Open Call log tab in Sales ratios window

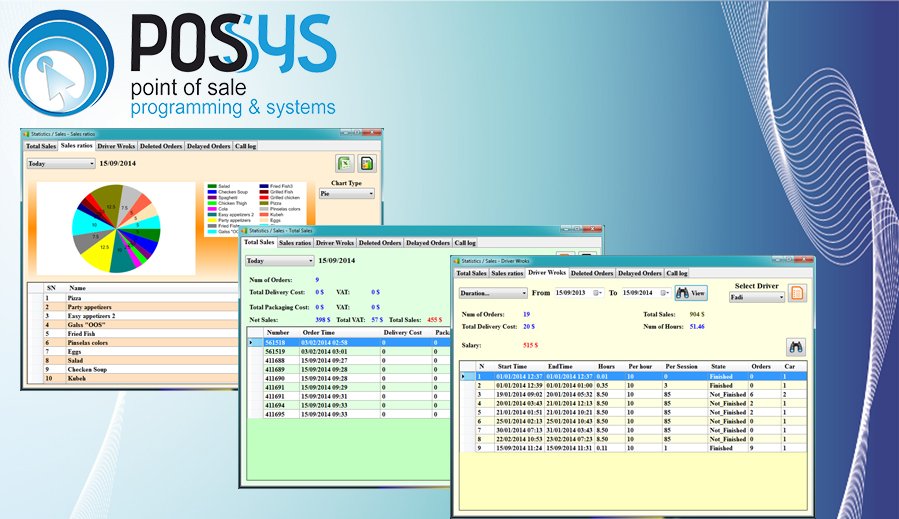coord(245,146)
